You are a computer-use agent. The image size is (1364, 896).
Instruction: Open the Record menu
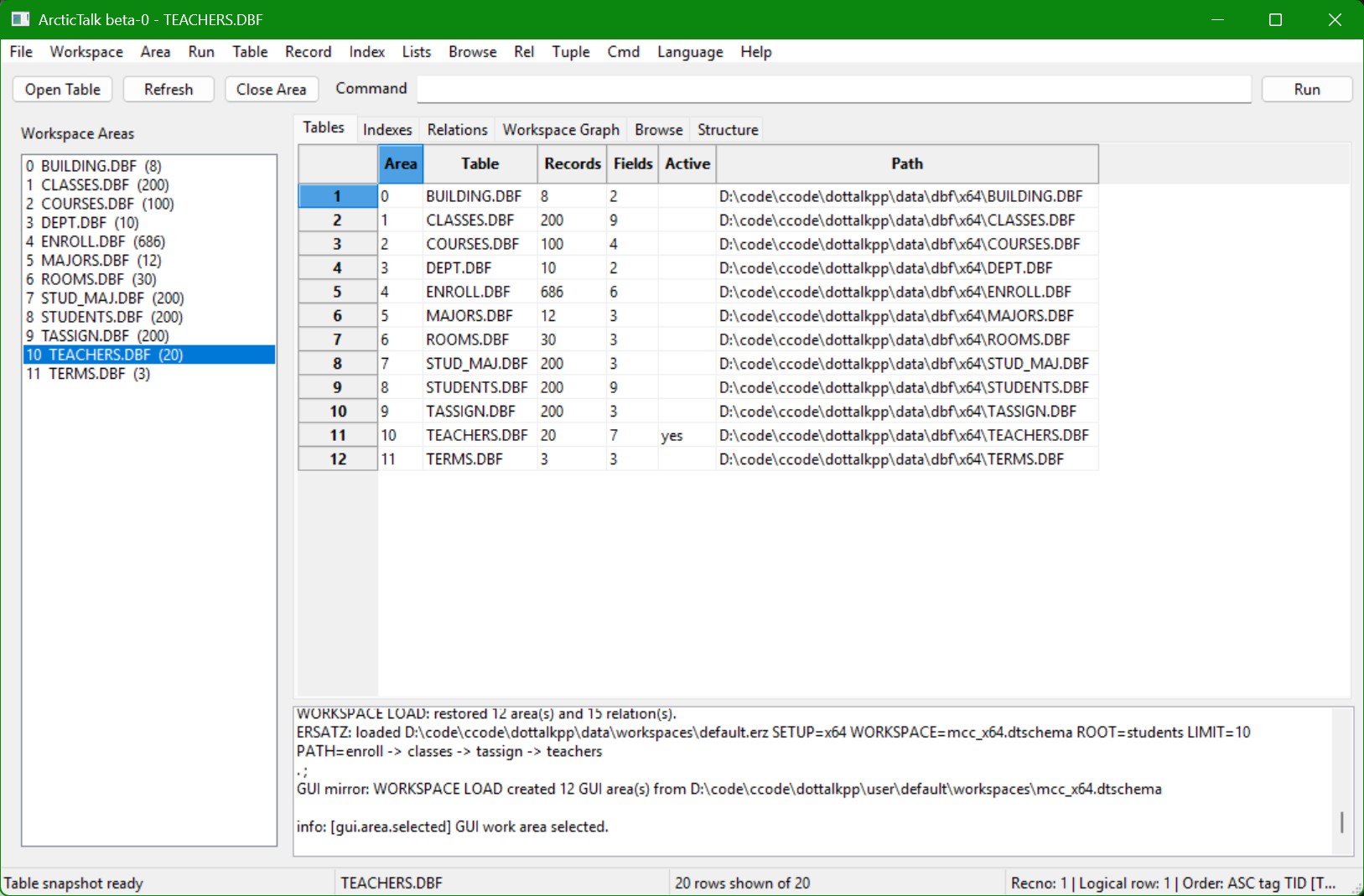309,52
